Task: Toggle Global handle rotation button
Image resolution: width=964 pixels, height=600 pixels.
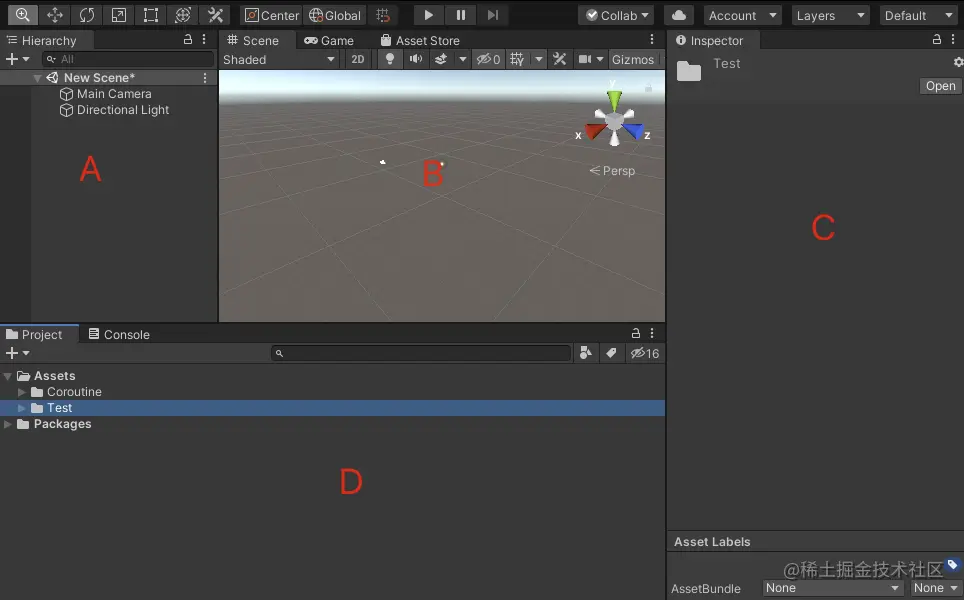Action: pos(334,15)
